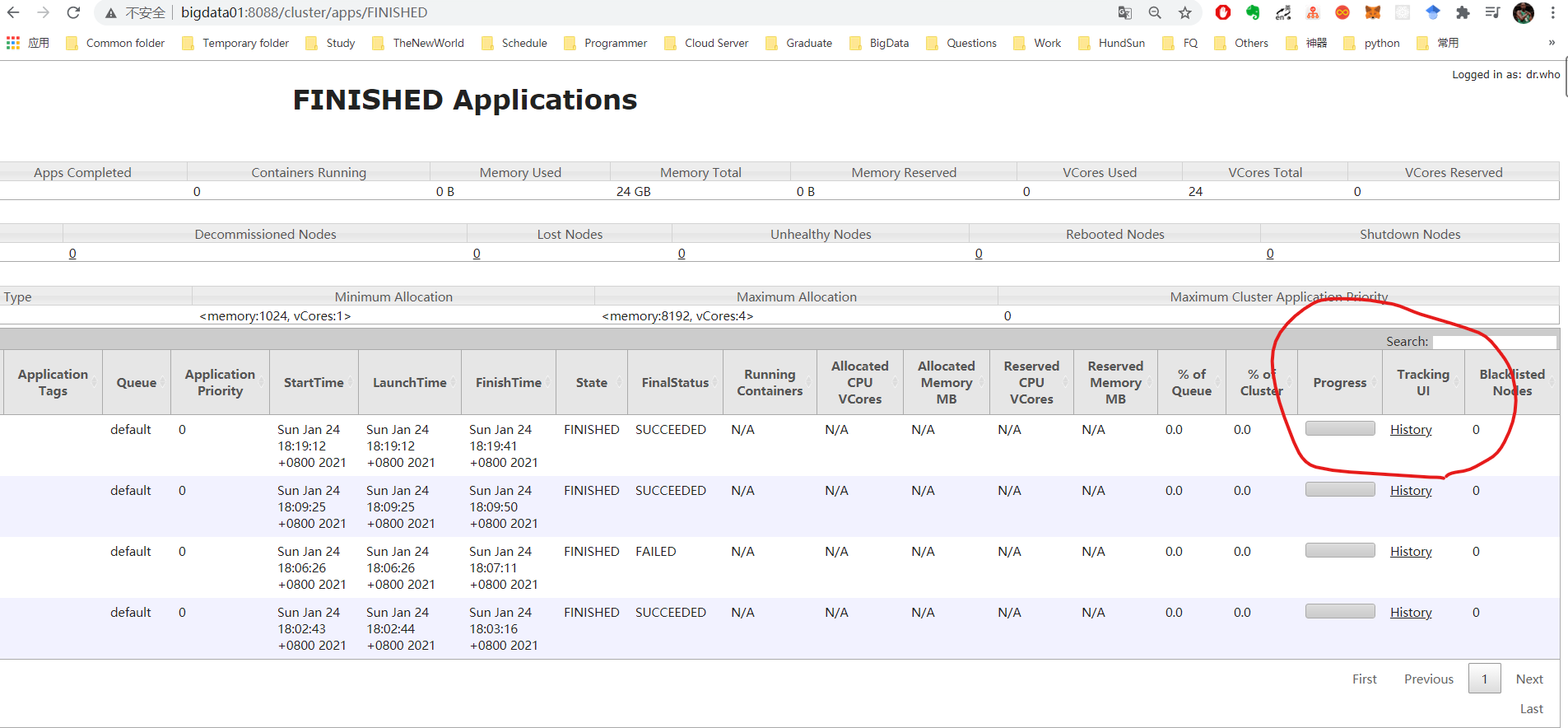Open History for the 18:09:25 application
The width and height of the screenshot is (1568, 728).
pyautogui.click(x=1411, y=491)
